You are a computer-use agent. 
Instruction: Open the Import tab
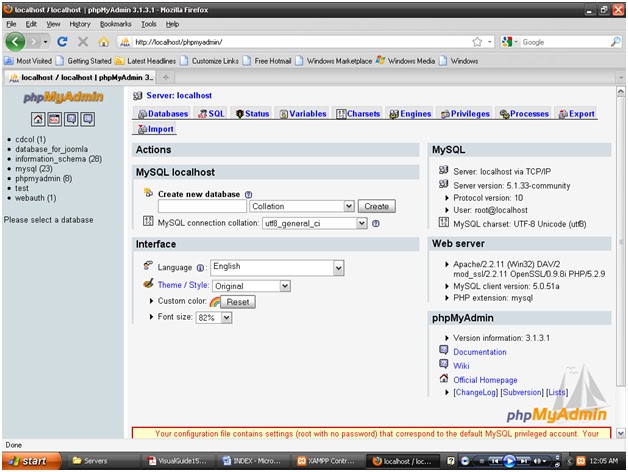point(155,129)
